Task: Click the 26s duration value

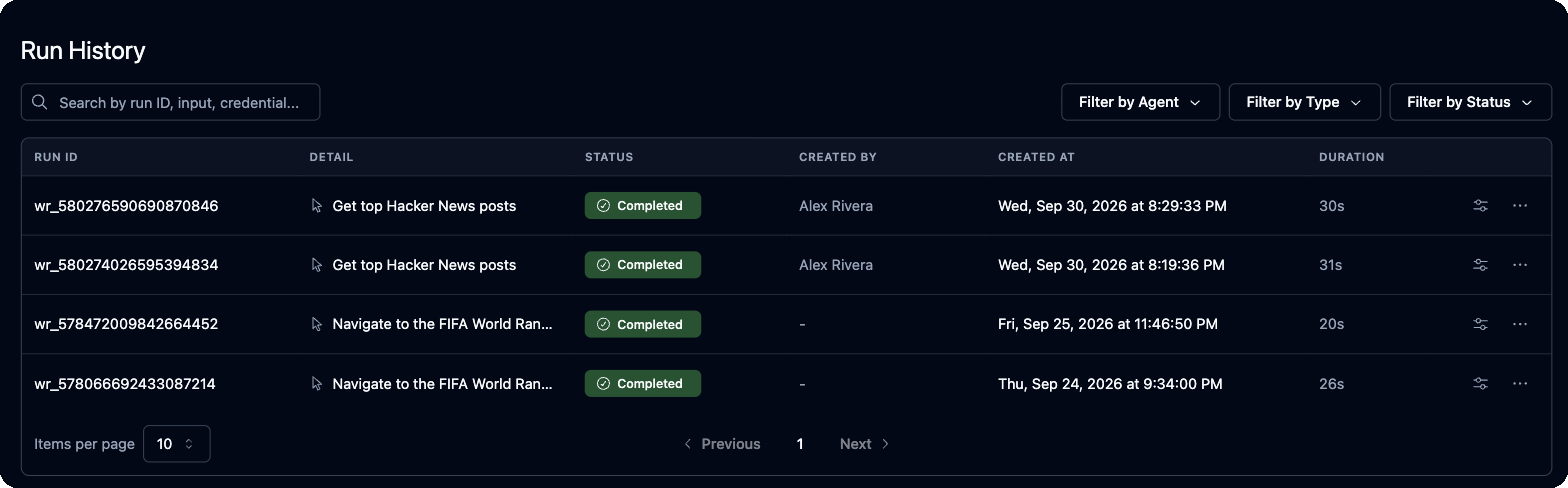Action: [1332, 384]
